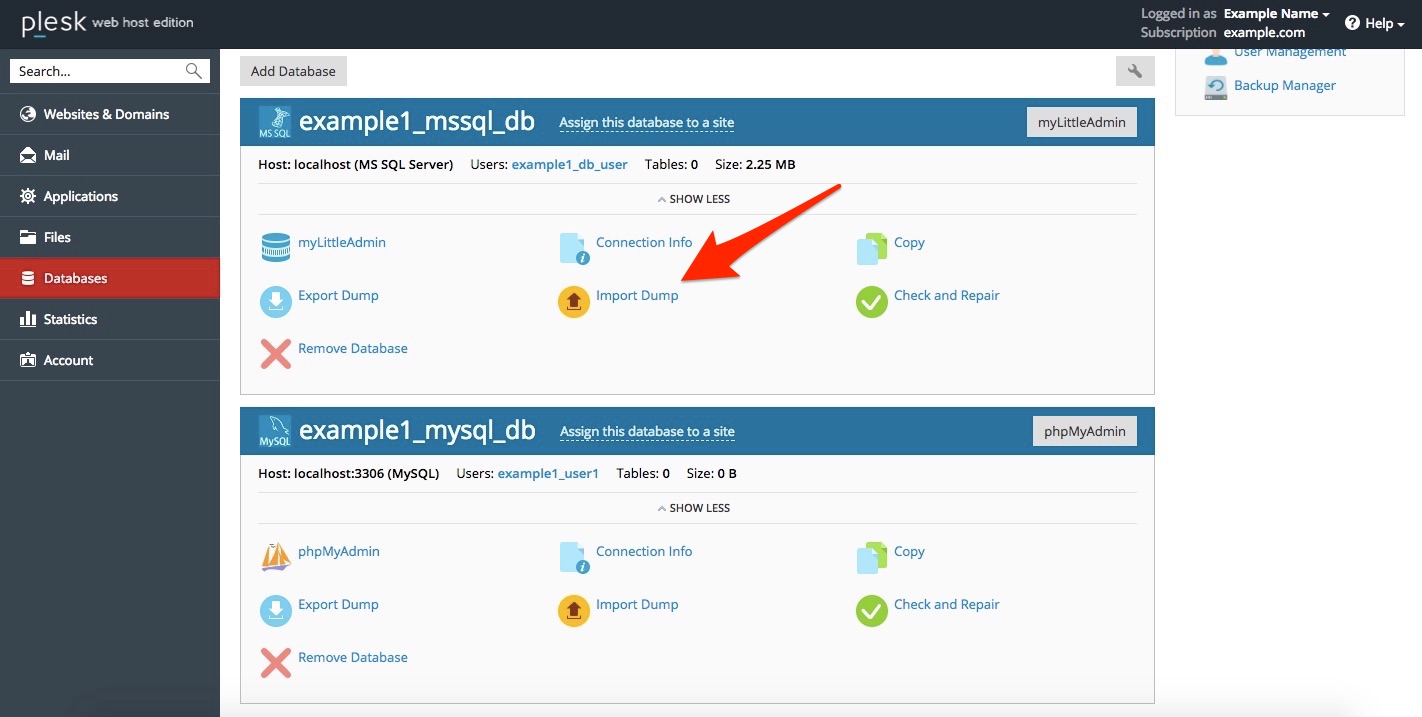Click "Host: localhost (MS SQL Server)" text
The width and height of the screenshot is (1422, 717).
(356, 164)
